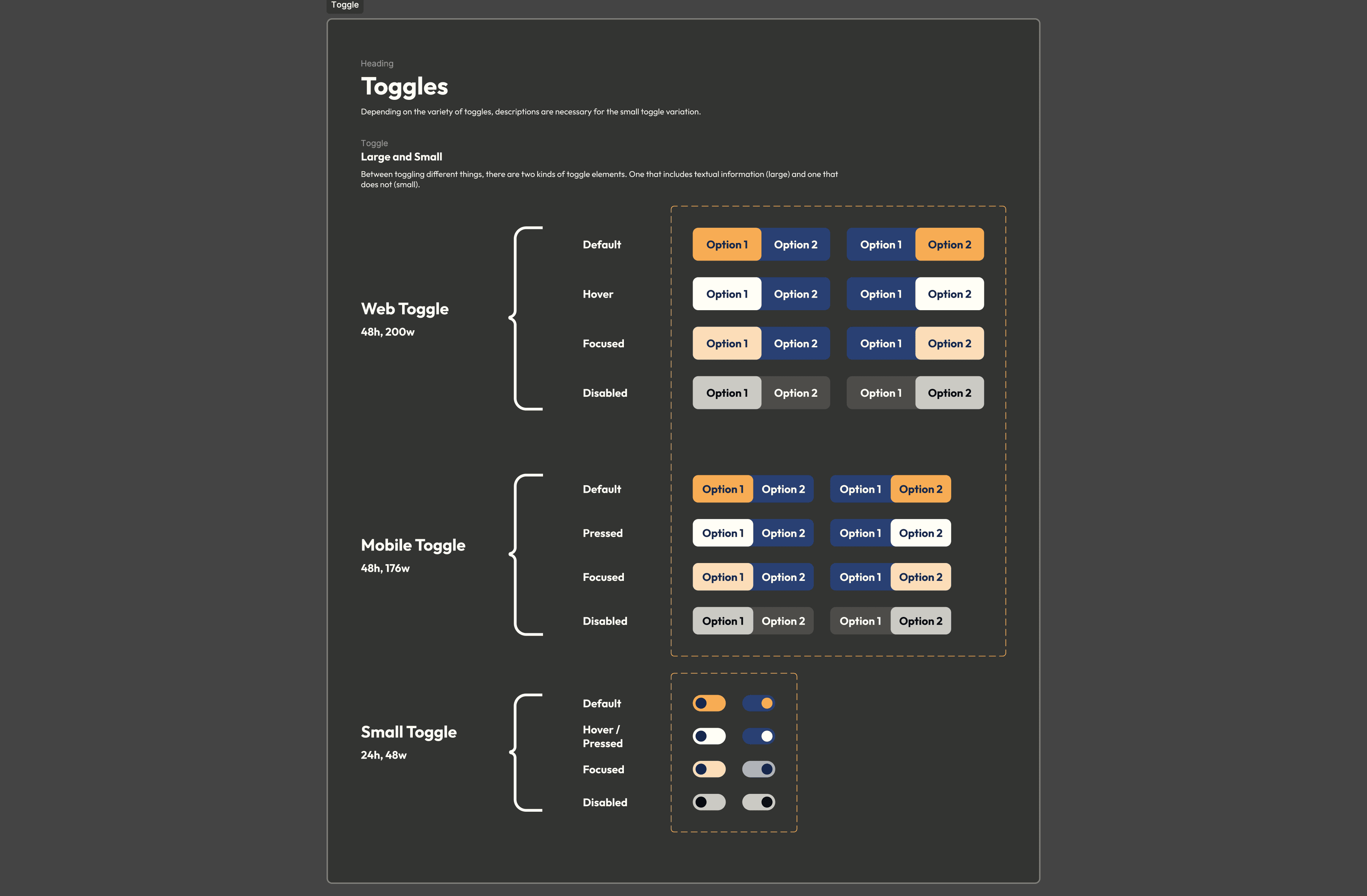Click dark gray Option 2 in Mobile Toggle Disabled row
Viewport: 1367px width, 896px height.
(x=783, y=621)
